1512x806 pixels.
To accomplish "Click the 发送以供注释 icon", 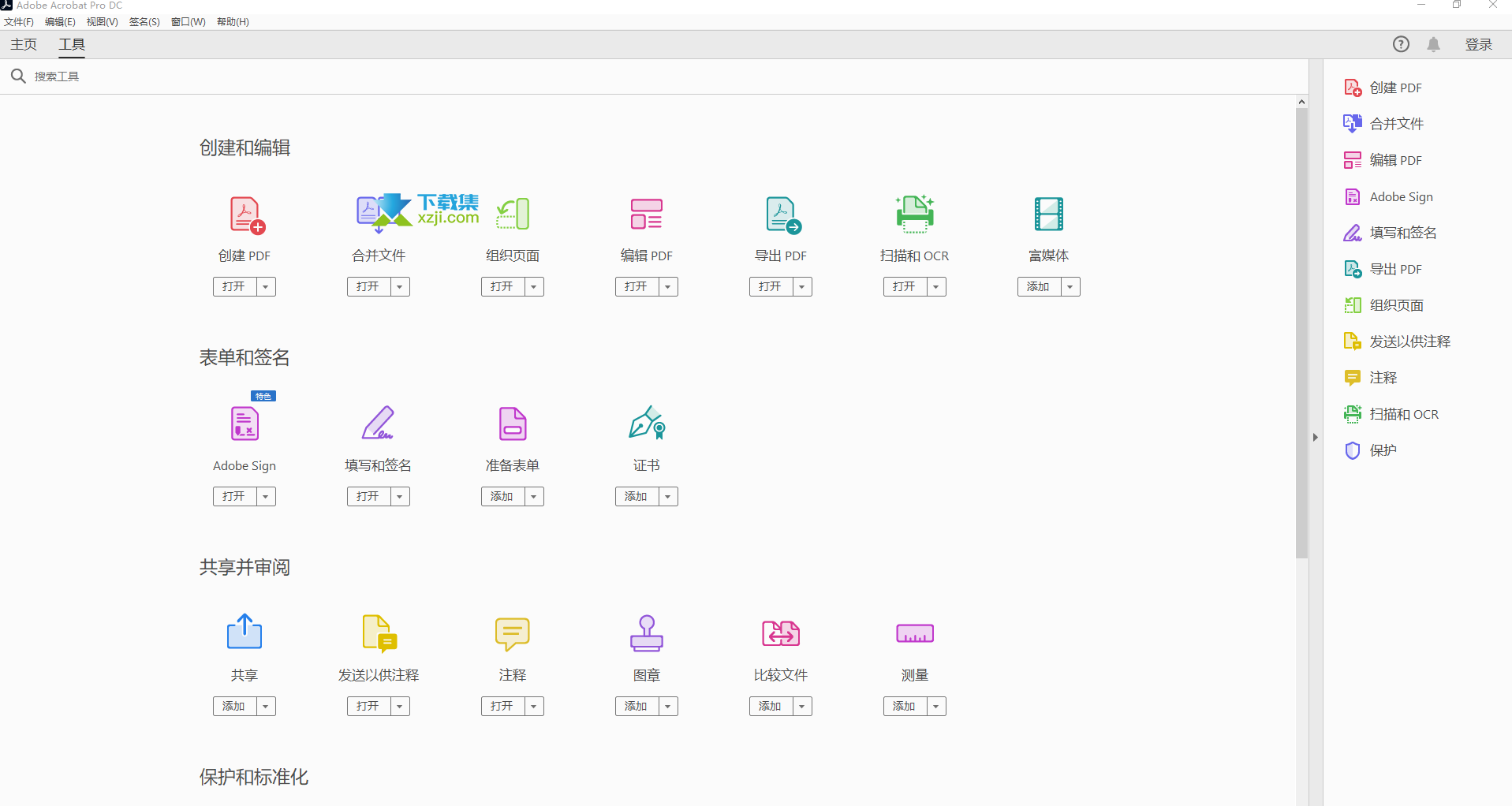I will 379,633.
